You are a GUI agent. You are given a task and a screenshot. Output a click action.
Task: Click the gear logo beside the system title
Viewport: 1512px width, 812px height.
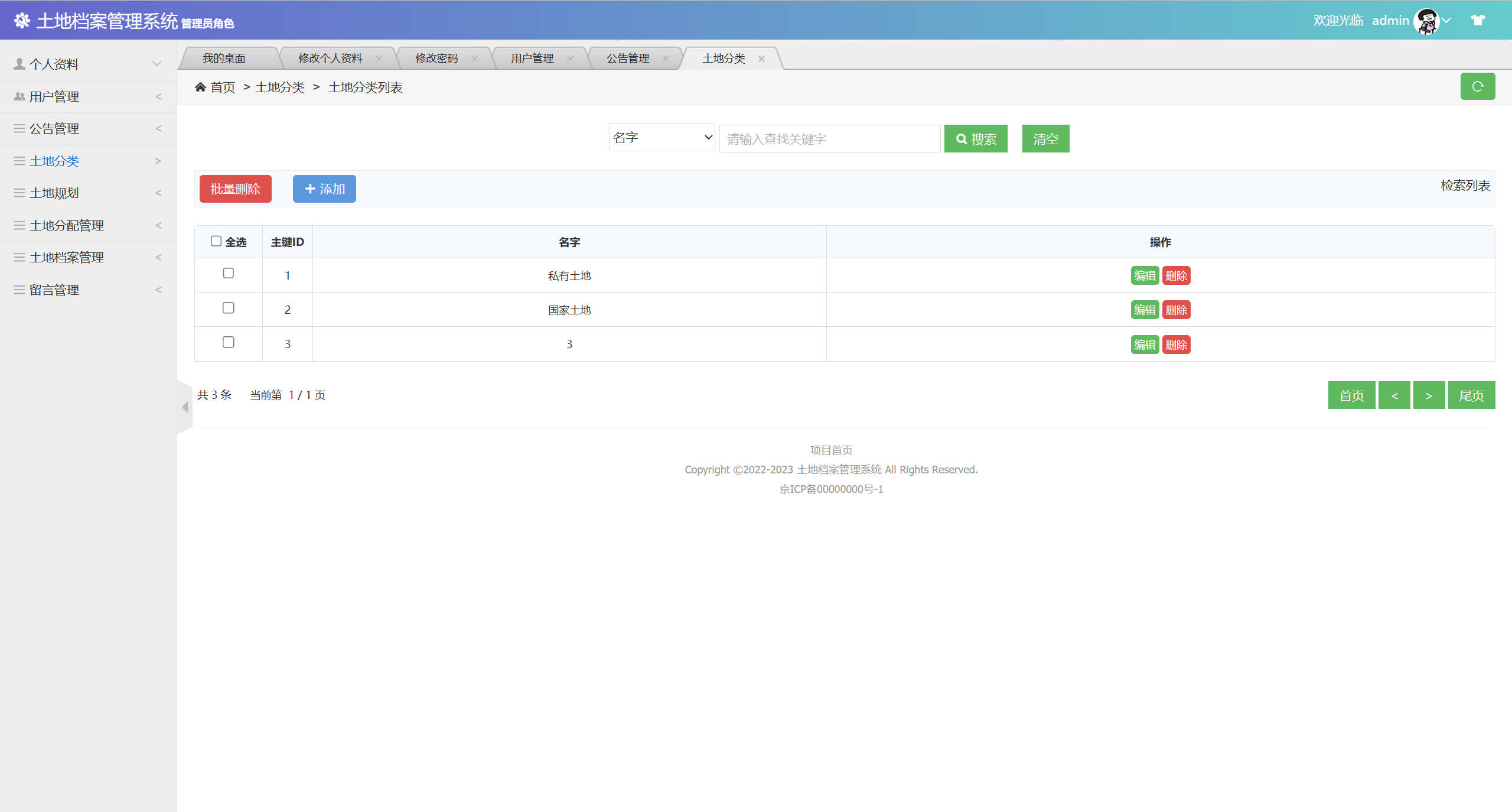pyautogui.click(x=22, y=21)
